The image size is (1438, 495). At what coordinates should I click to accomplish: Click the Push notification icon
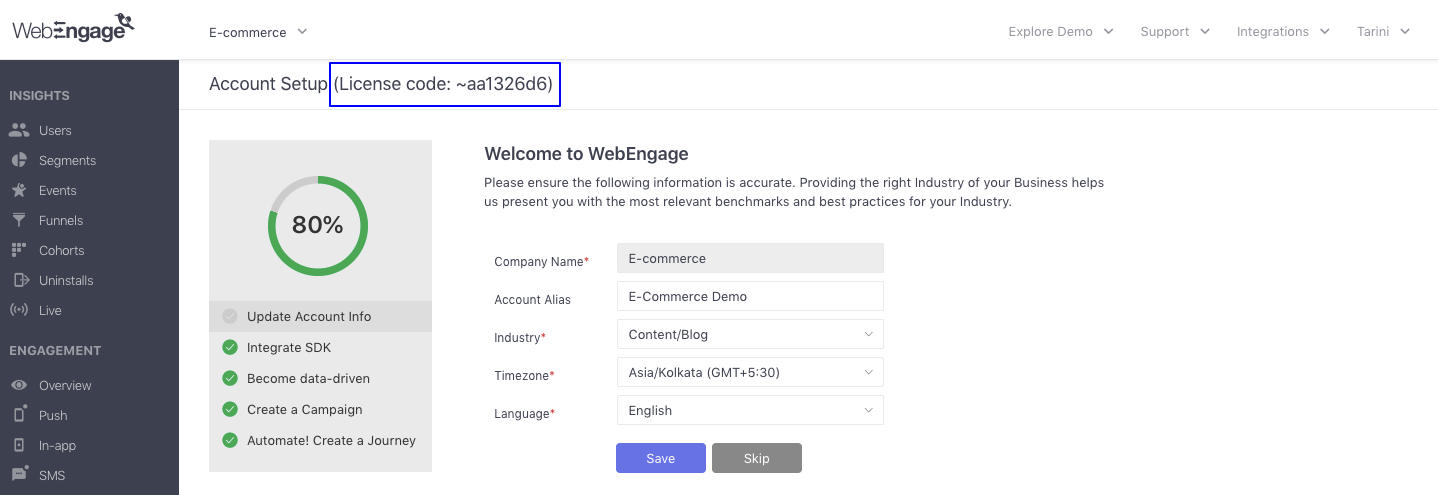(x=19, y=415)
